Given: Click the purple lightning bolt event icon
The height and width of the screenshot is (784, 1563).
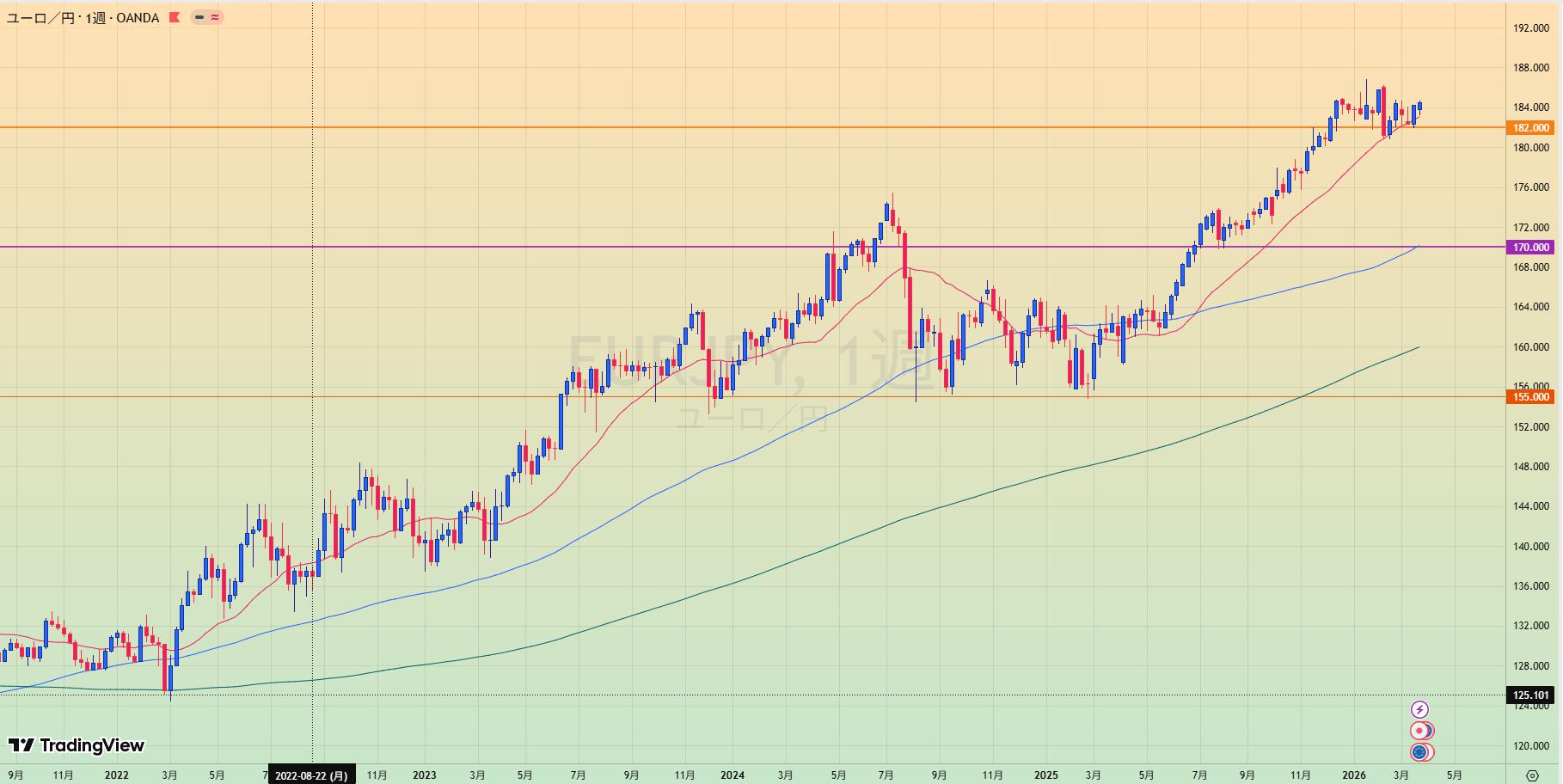Looking at the screenshot, I should pos(1419,710).
